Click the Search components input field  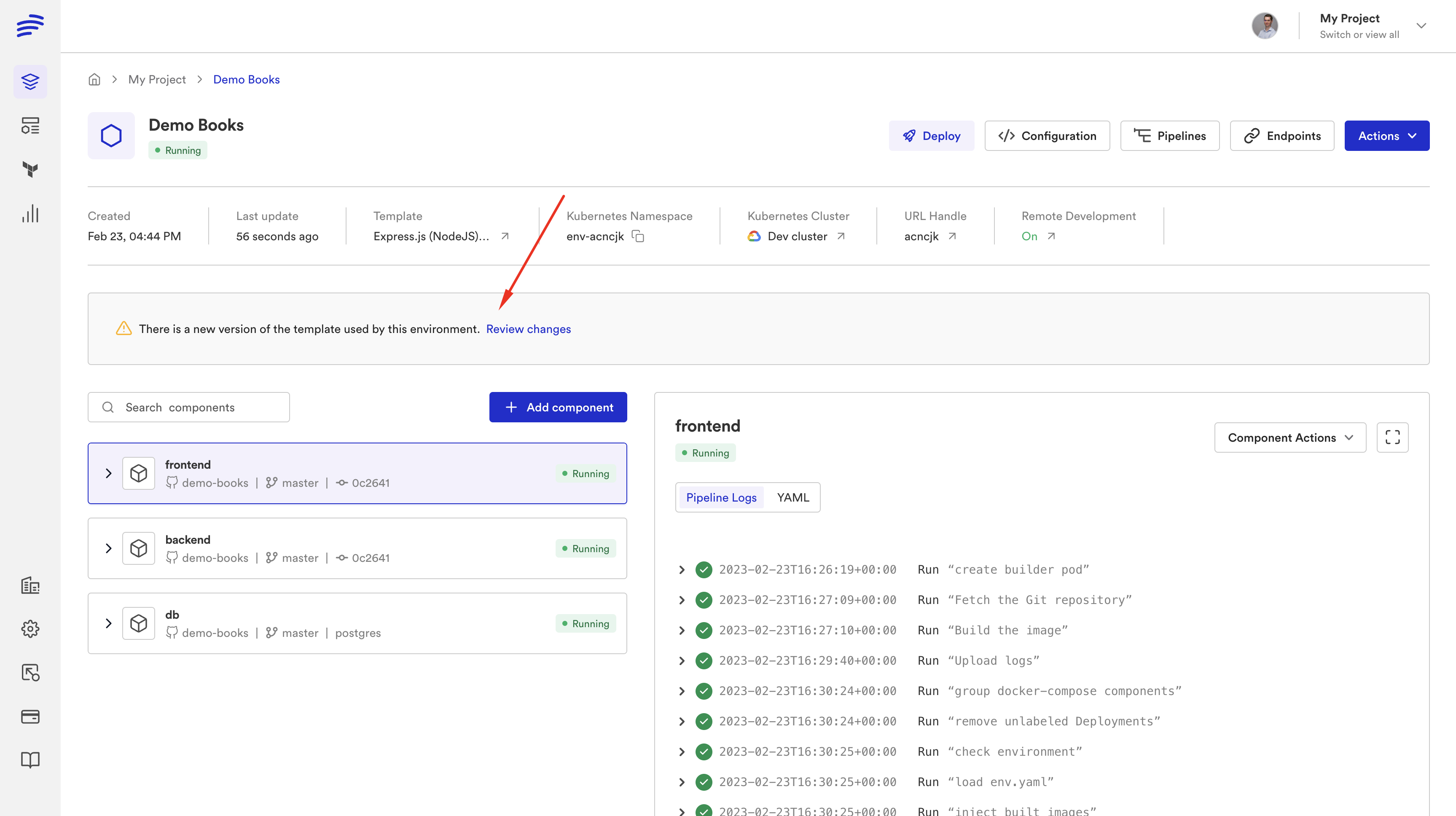coord(188,407)
